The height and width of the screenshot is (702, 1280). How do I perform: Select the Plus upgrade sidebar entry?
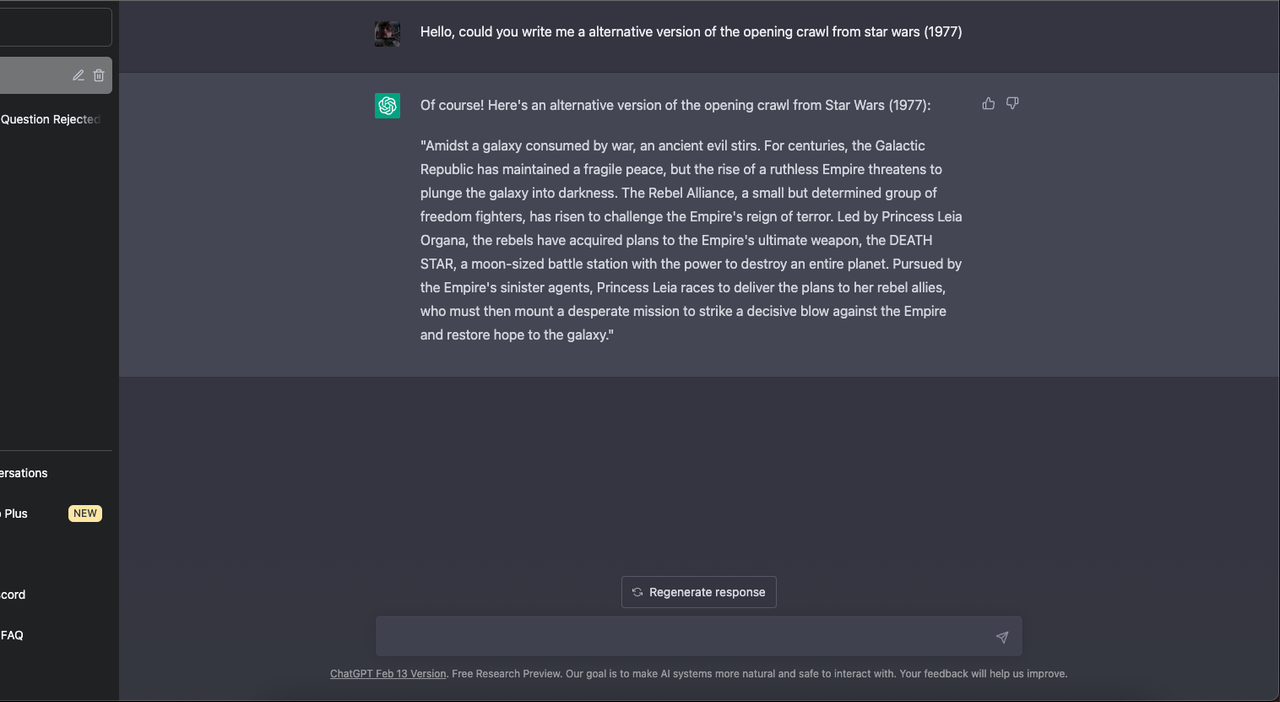point(16,513)
